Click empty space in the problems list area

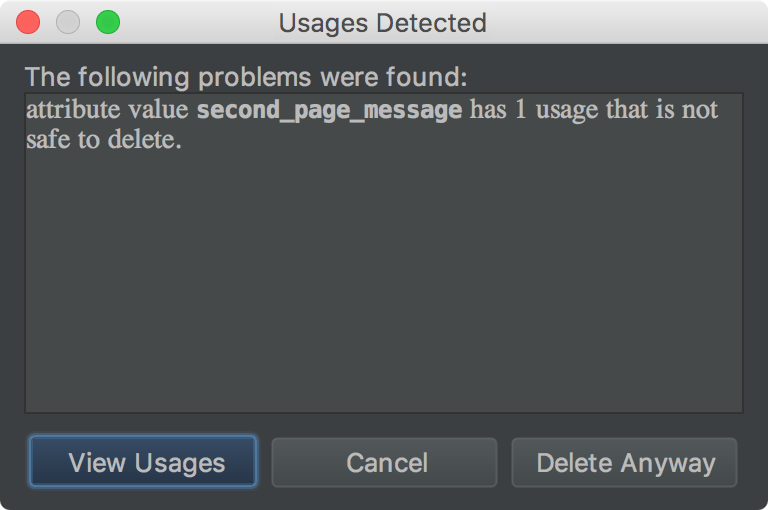point(383,290)
